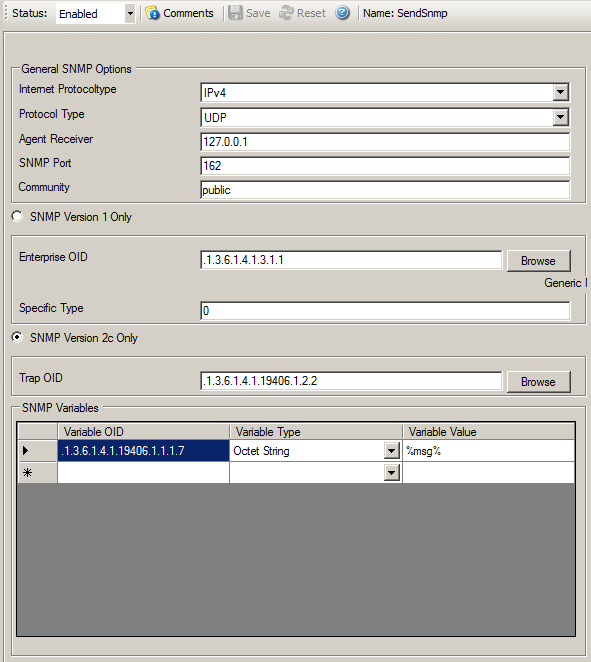The height and width of the screenshot is (662, 591).
Task: Click the Save floppy disk icon
Action: point(235,13)
